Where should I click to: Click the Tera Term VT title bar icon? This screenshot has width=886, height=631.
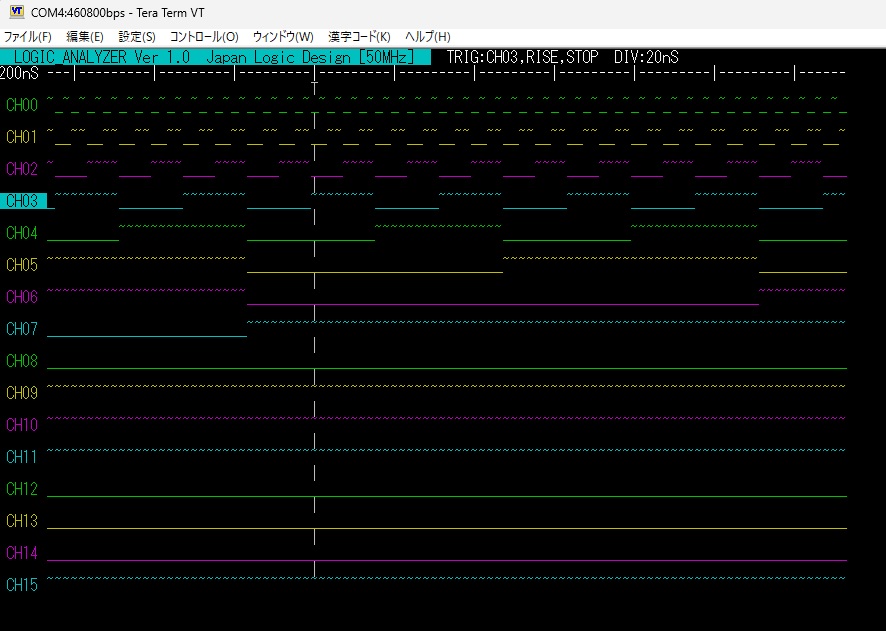click(x=16, y=11)
